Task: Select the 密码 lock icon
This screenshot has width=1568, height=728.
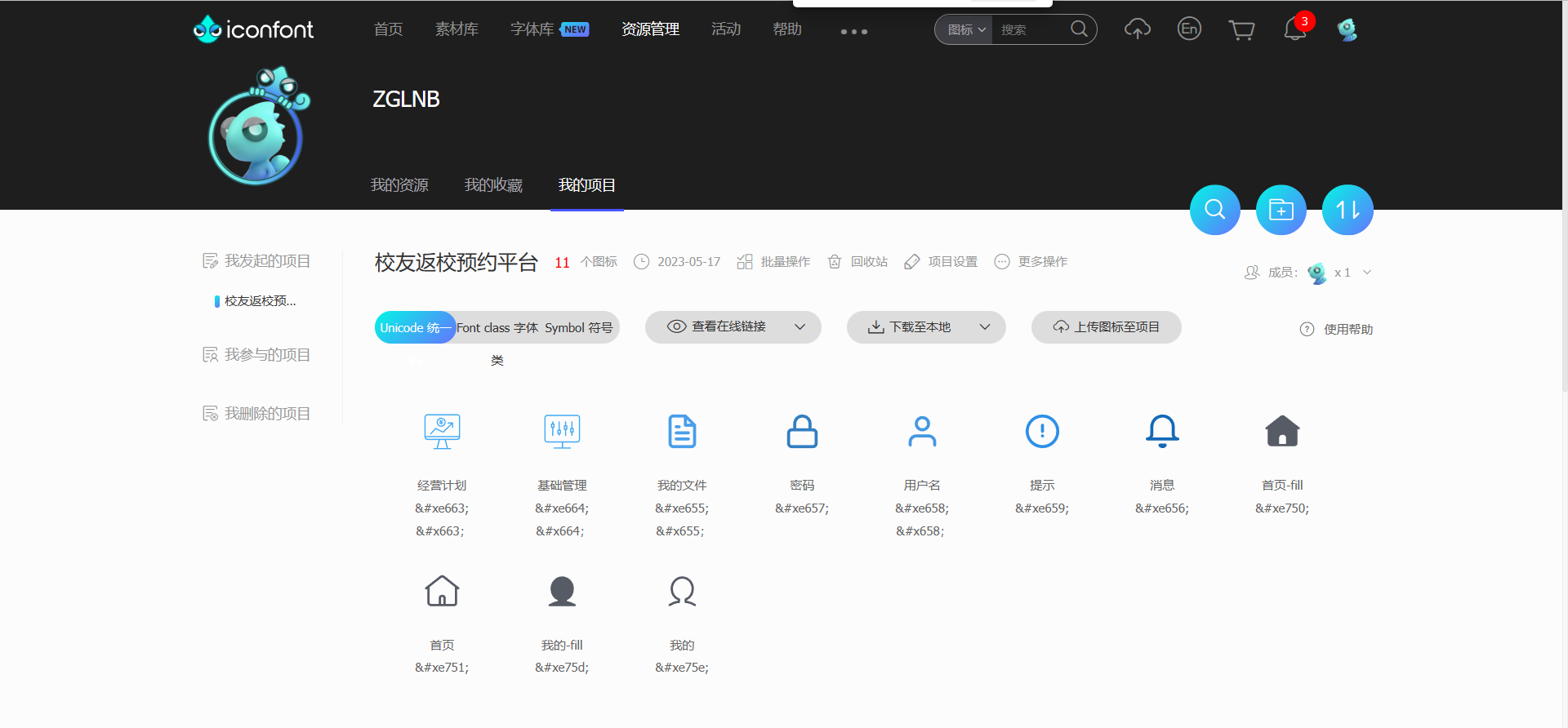Action: (x=801, y=432)
